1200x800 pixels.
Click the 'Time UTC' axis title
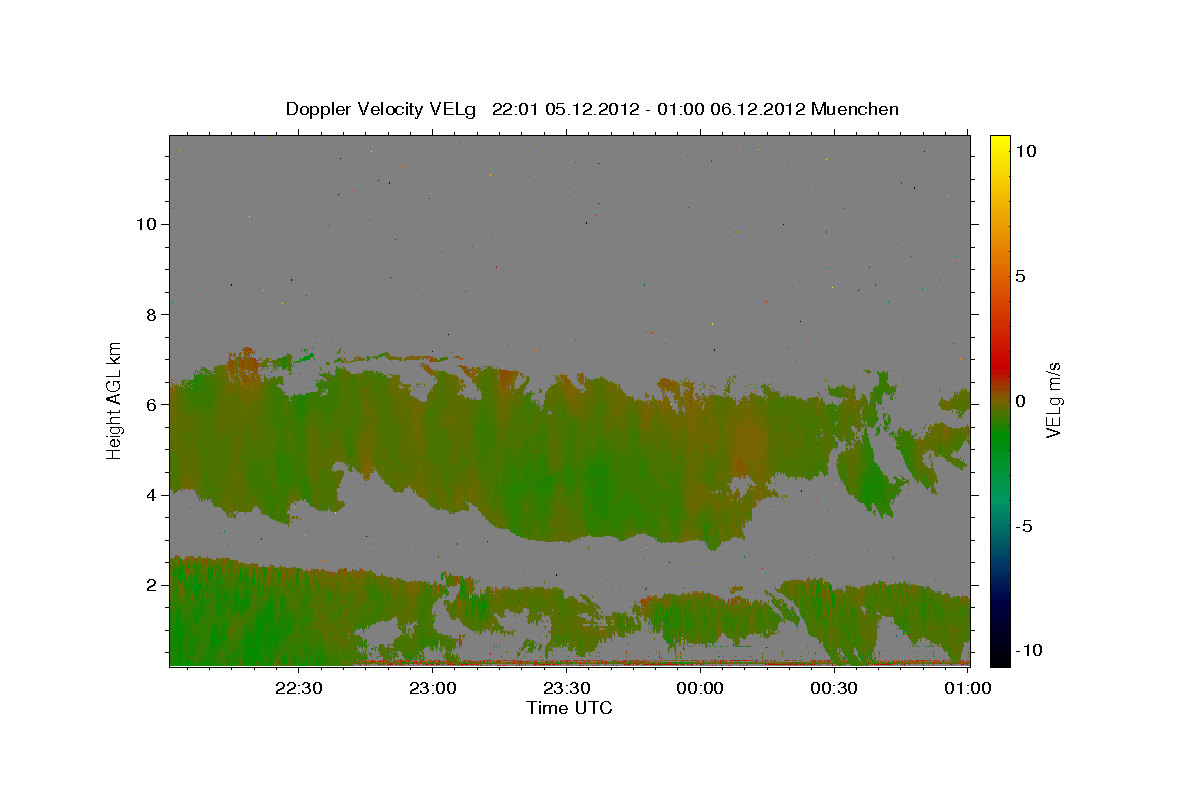569,708
